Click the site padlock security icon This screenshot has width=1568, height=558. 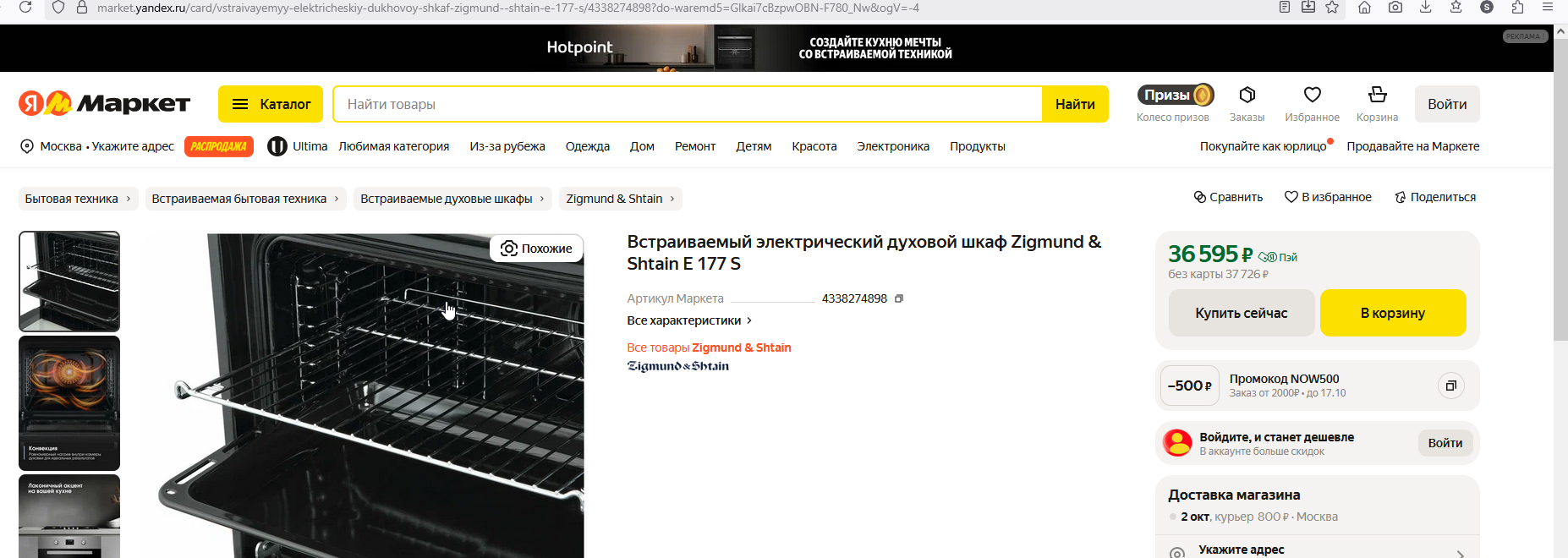(82, 8)
